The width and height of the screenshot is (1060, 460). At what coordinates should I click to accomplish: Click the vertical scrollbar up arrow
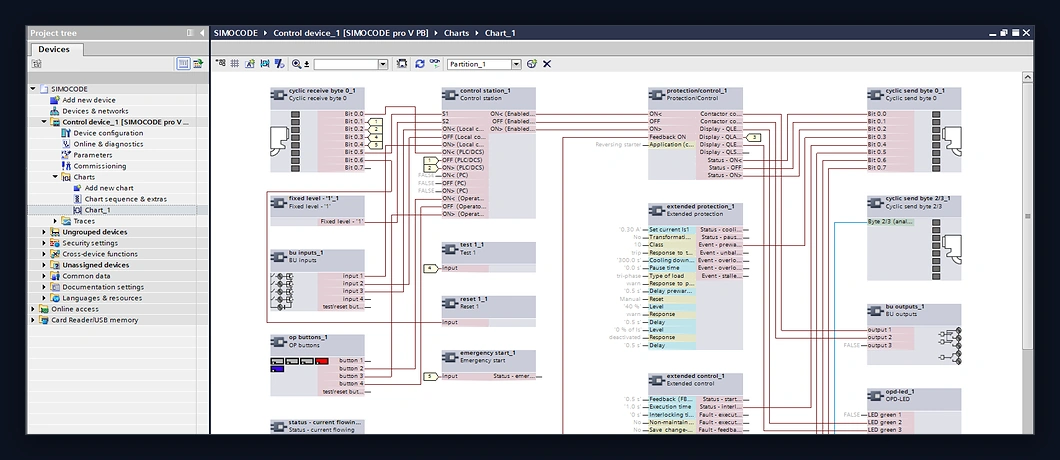(1028, 78)
